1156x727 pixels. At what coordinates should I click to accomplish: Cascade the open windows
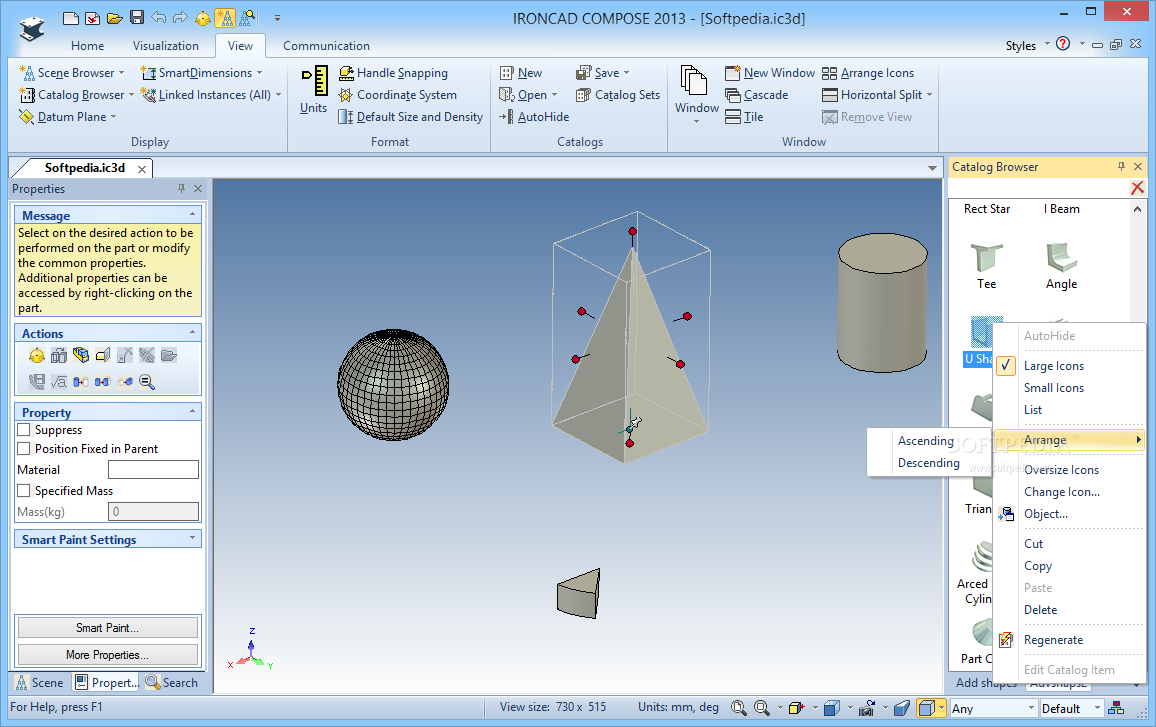[757, 95]
